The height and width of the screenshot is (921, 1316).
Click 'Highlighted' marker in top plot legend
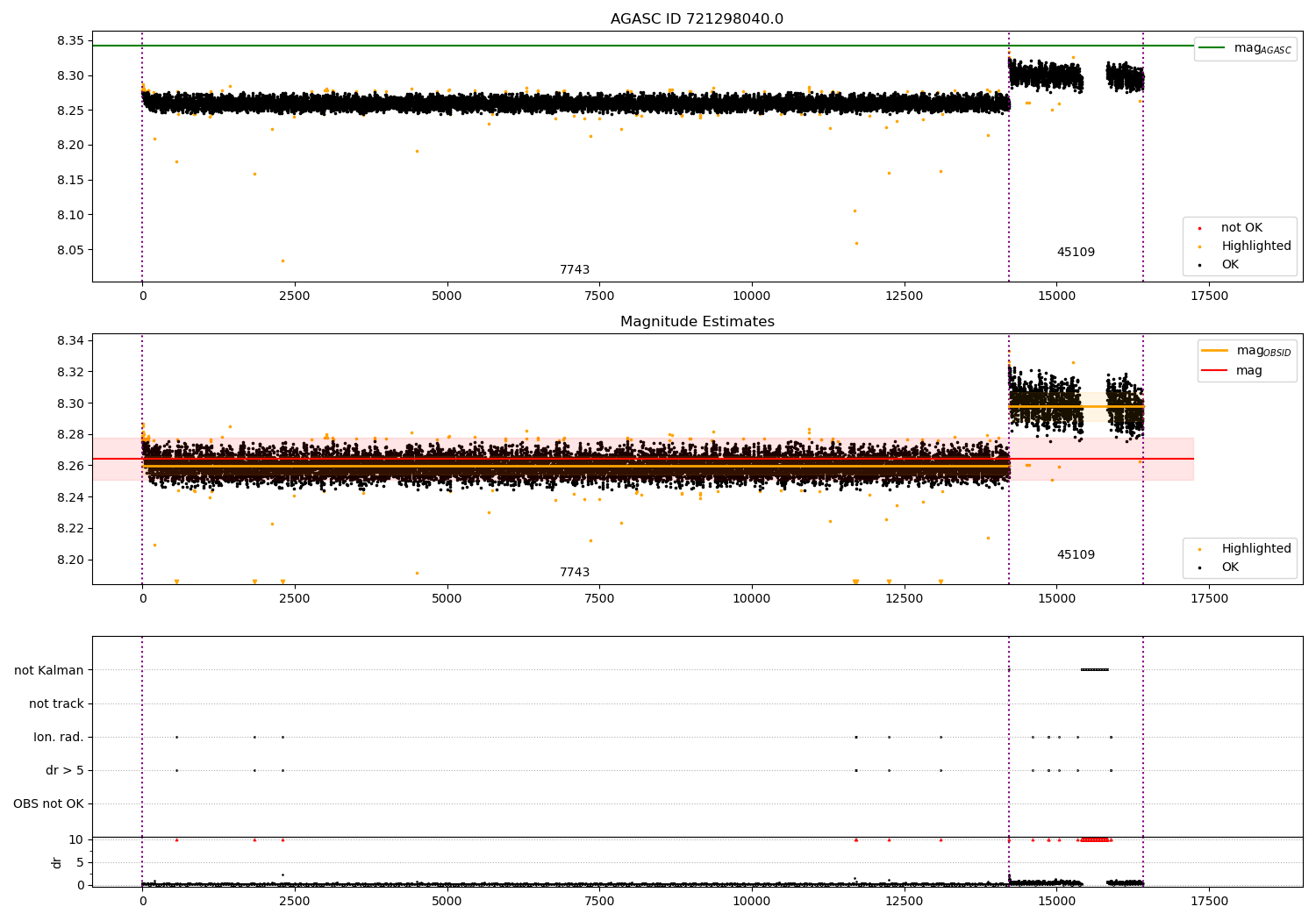(x=1199, y=246)
